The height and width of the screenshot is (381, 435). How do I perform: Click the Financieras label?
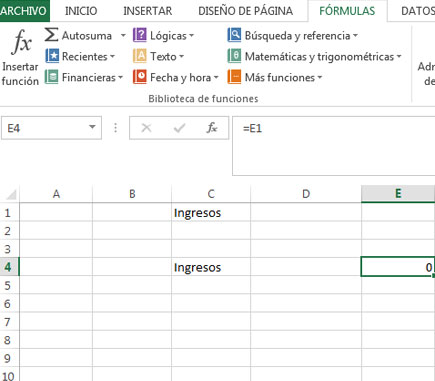point(89,78)
